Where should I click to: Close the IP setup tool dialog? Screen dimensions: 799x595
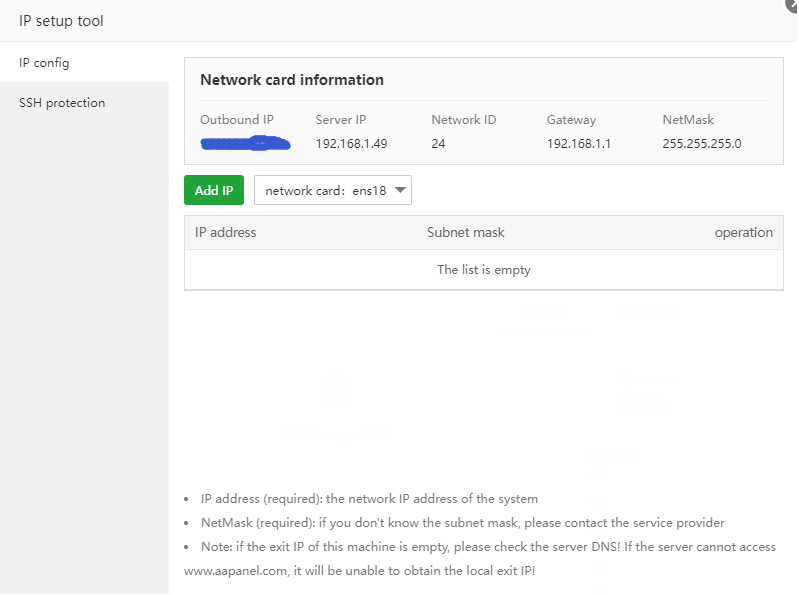pyautogui.click(x=793, y=5)
